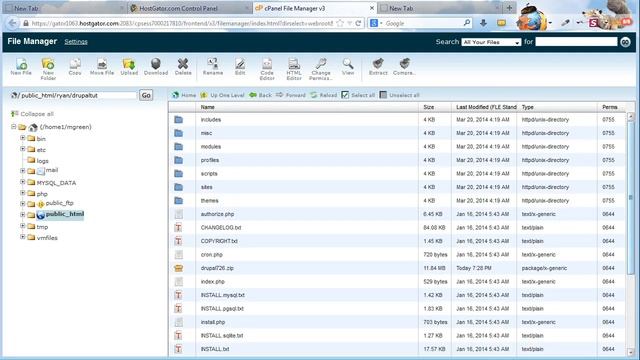Expand the etc folder node
This screenshot has width=640, height=360.
click(23, 149)
